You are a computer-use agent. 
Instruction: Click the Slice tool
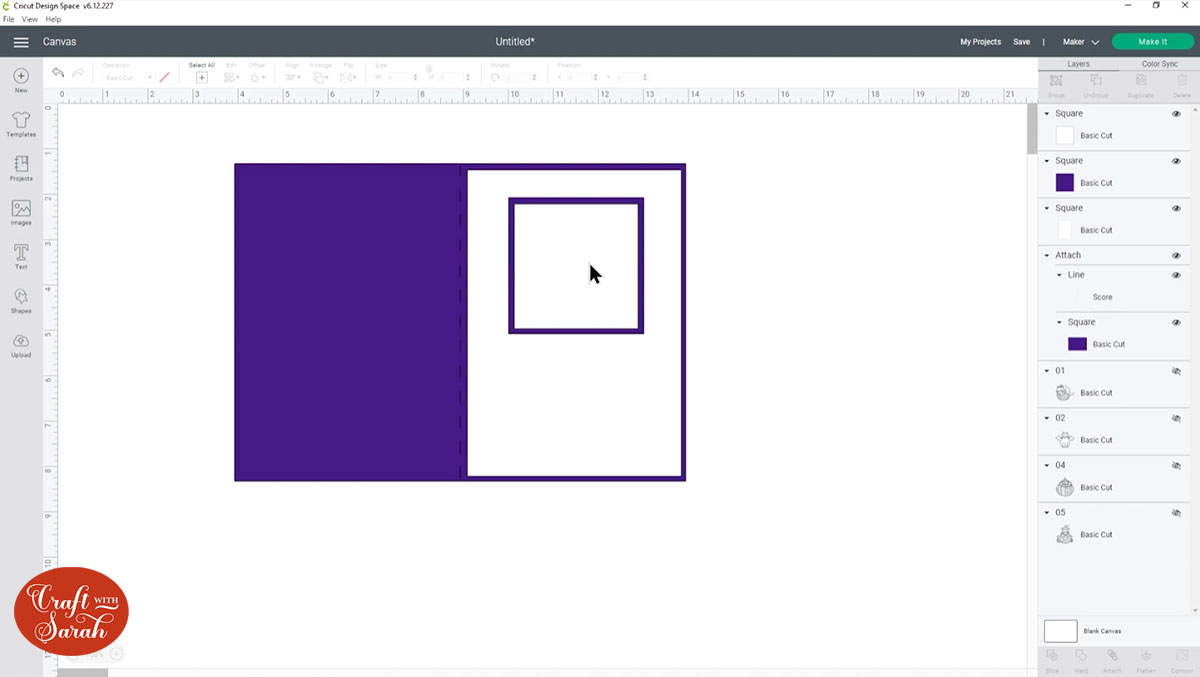pos(1052,660)
